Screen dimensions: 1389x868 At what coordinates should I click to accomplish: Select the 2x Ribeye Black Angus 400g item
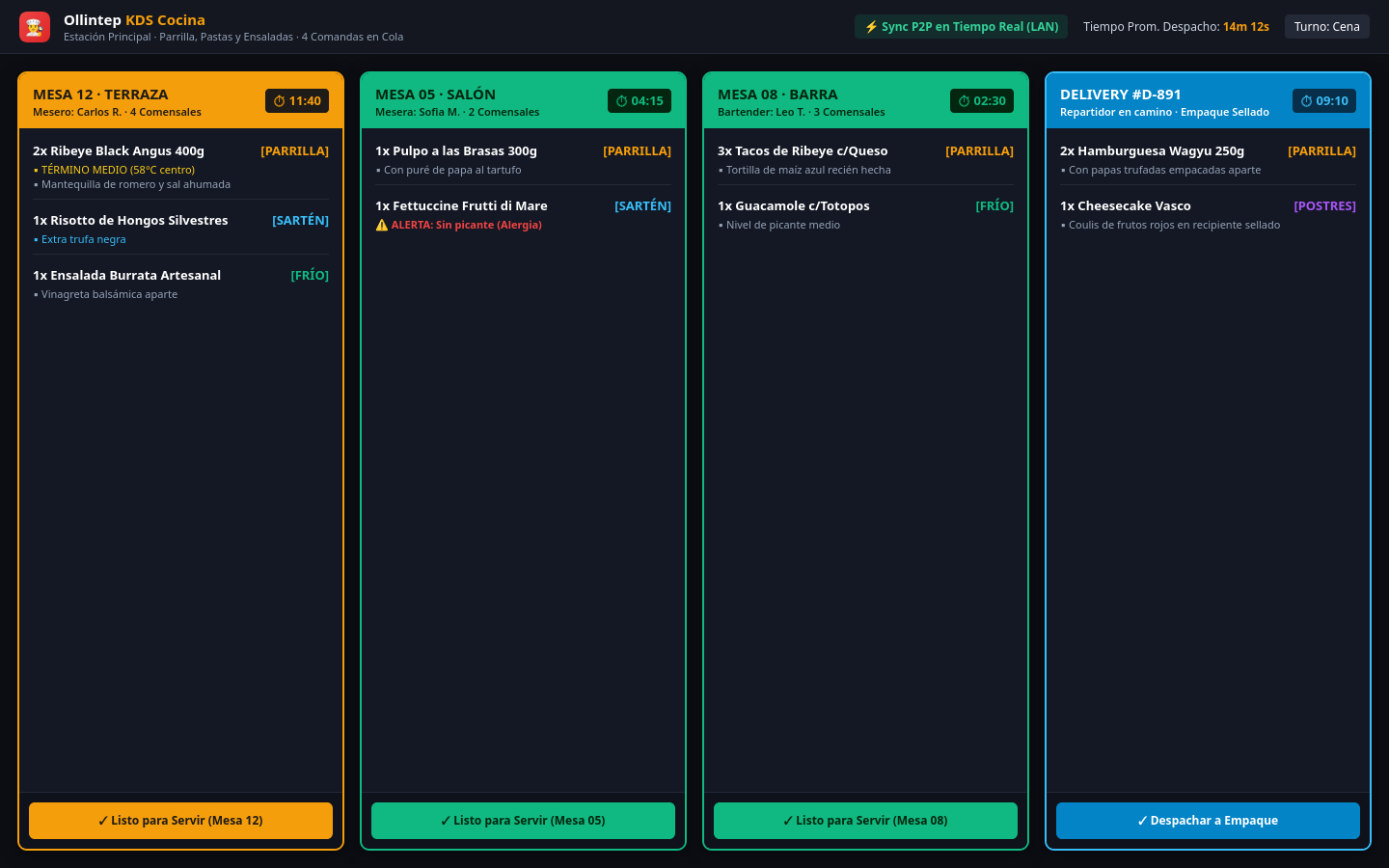119,151
